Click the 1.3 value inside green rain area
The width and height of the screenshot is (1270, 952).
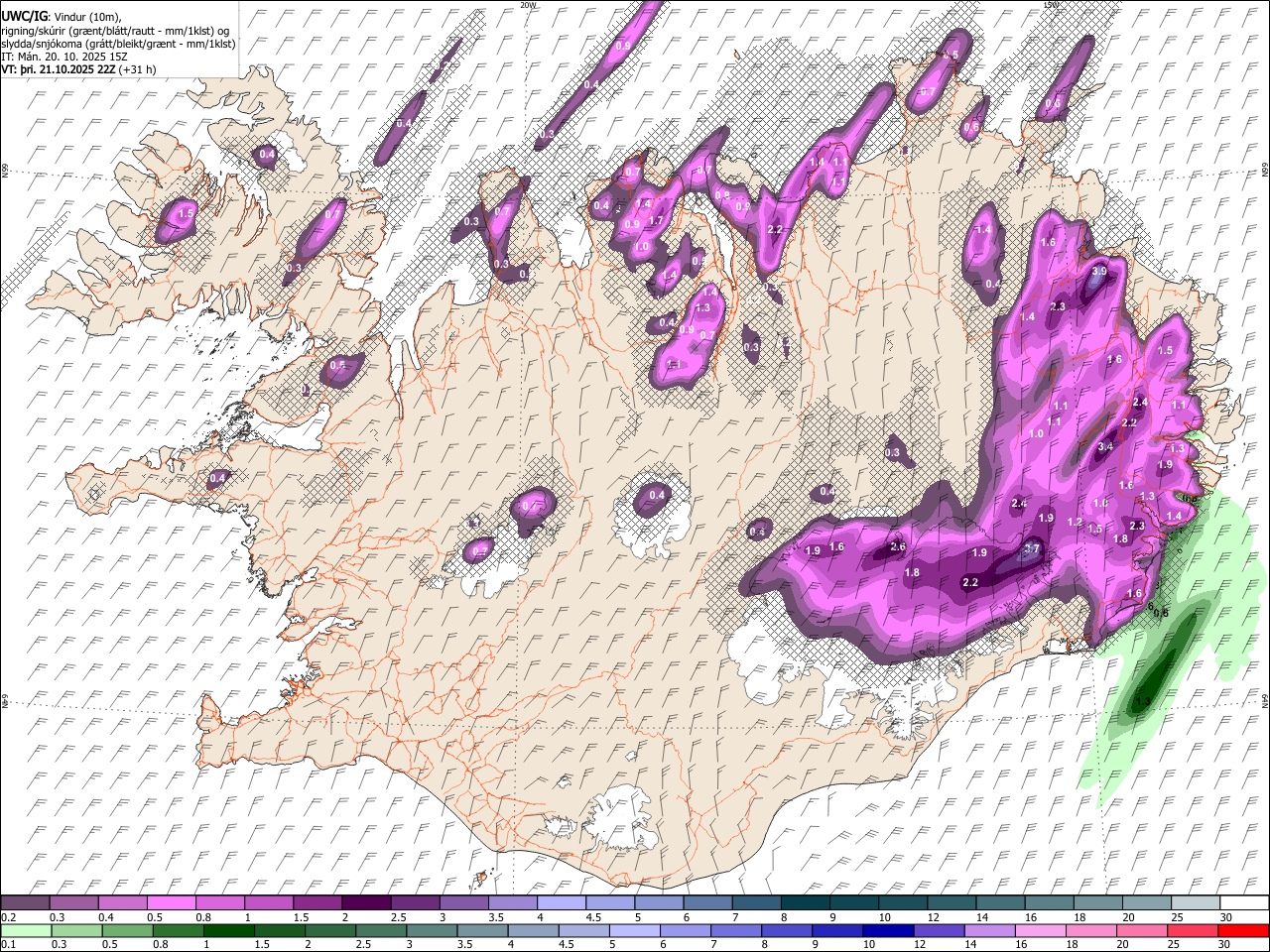pyautogui.click(x=1142, y=702)
